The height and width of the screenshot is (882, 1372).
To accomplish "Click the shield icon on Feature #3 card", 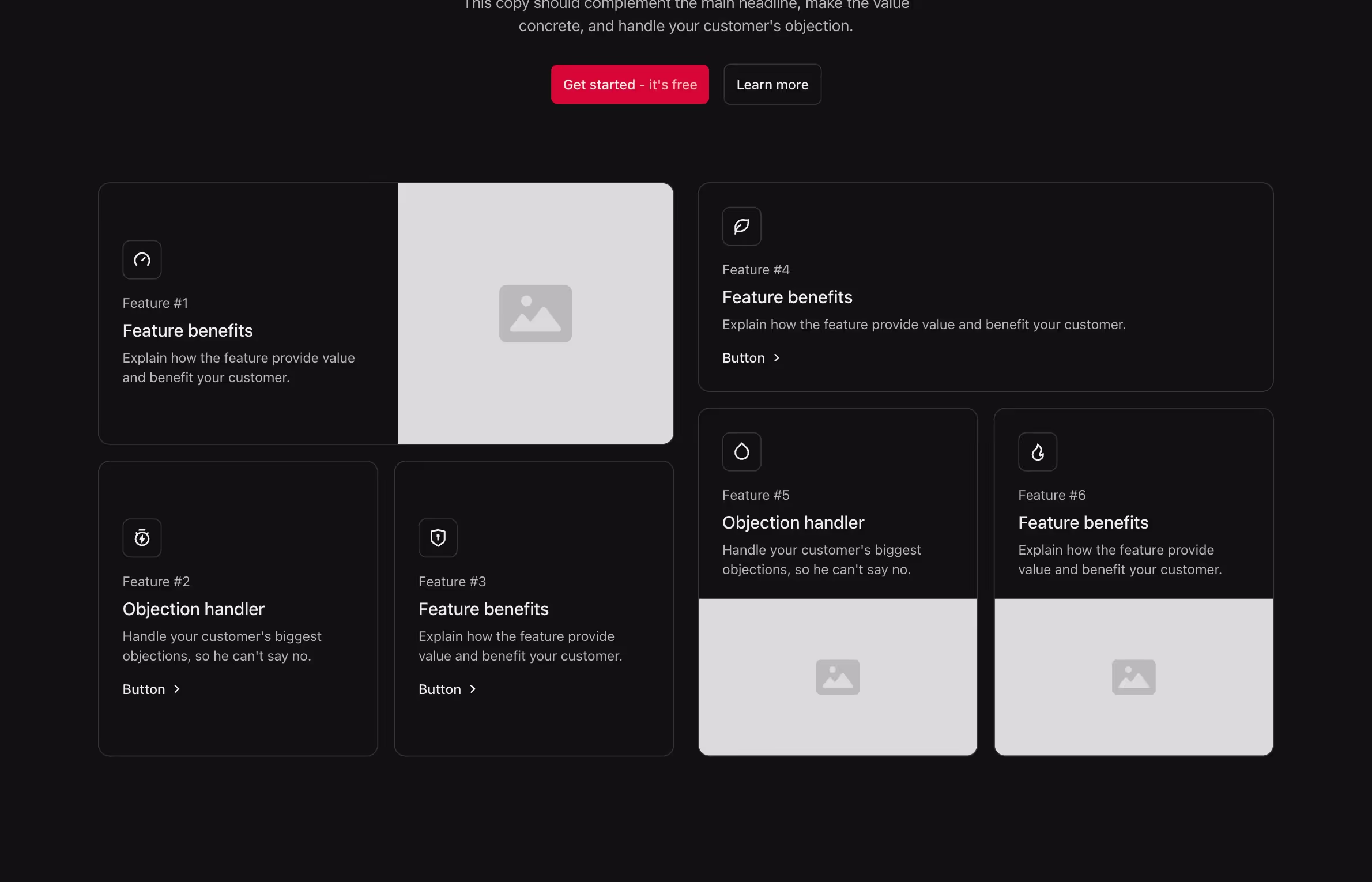I will [438, 537].
